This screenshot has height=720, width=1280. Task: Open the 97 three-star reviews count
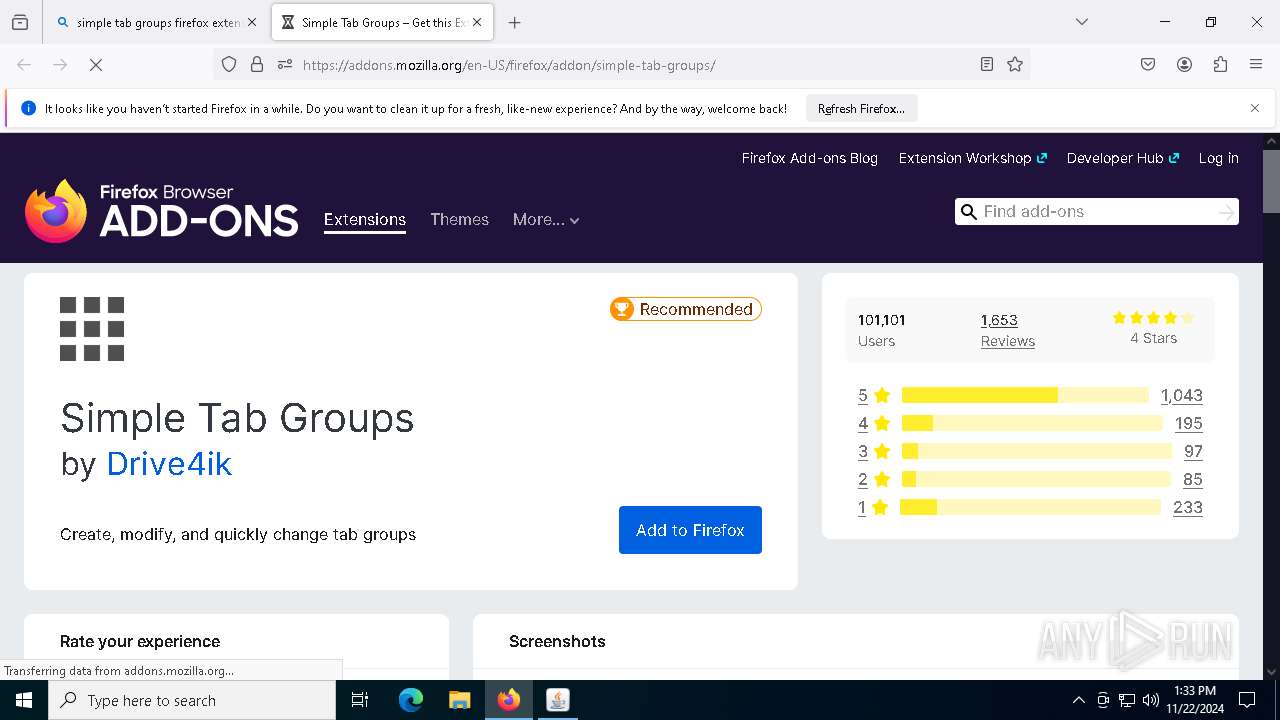[1193, 451]
